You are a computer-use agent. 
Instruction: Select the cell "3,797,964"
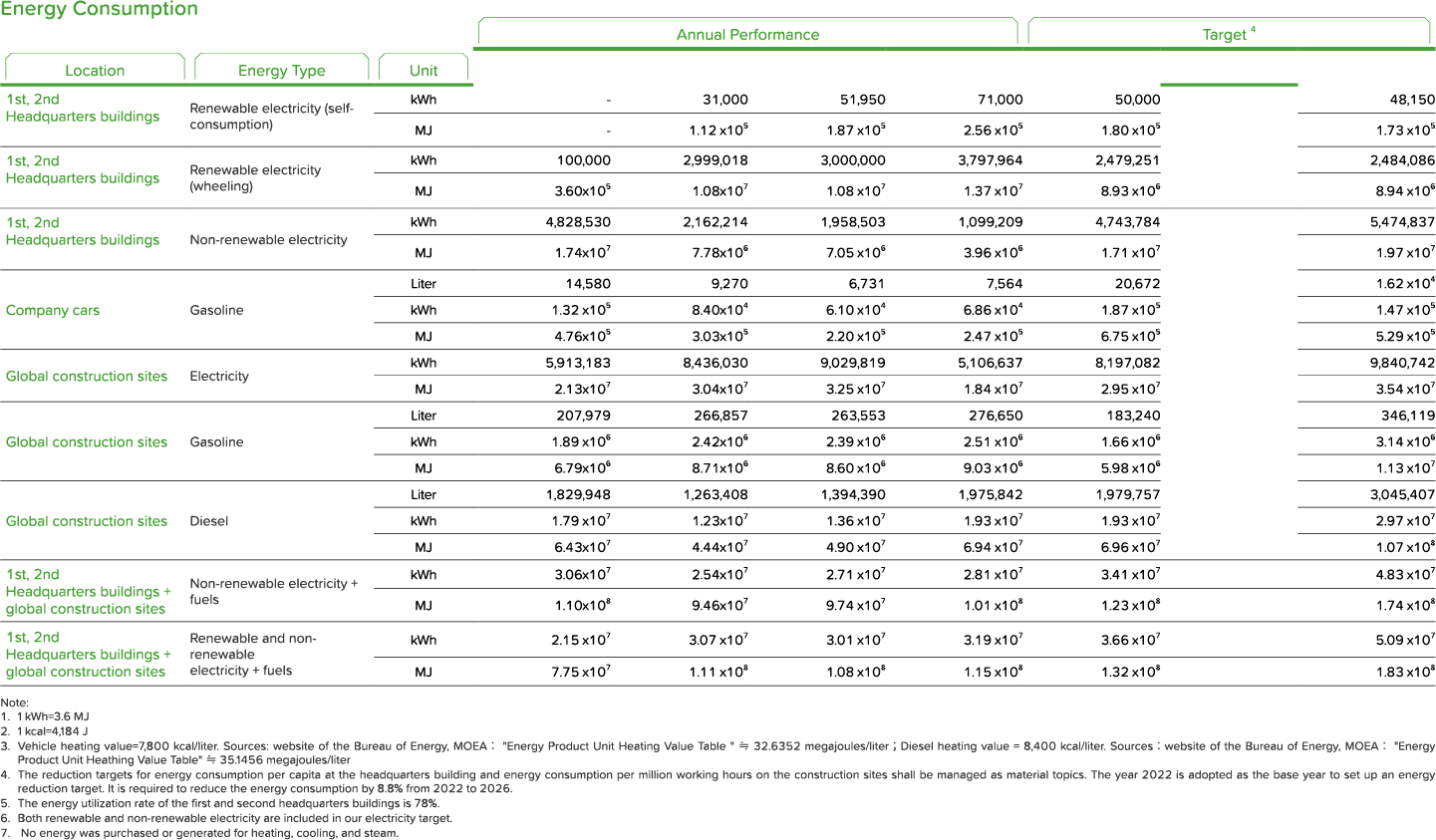pyautogui.click(x=991, y=160)
